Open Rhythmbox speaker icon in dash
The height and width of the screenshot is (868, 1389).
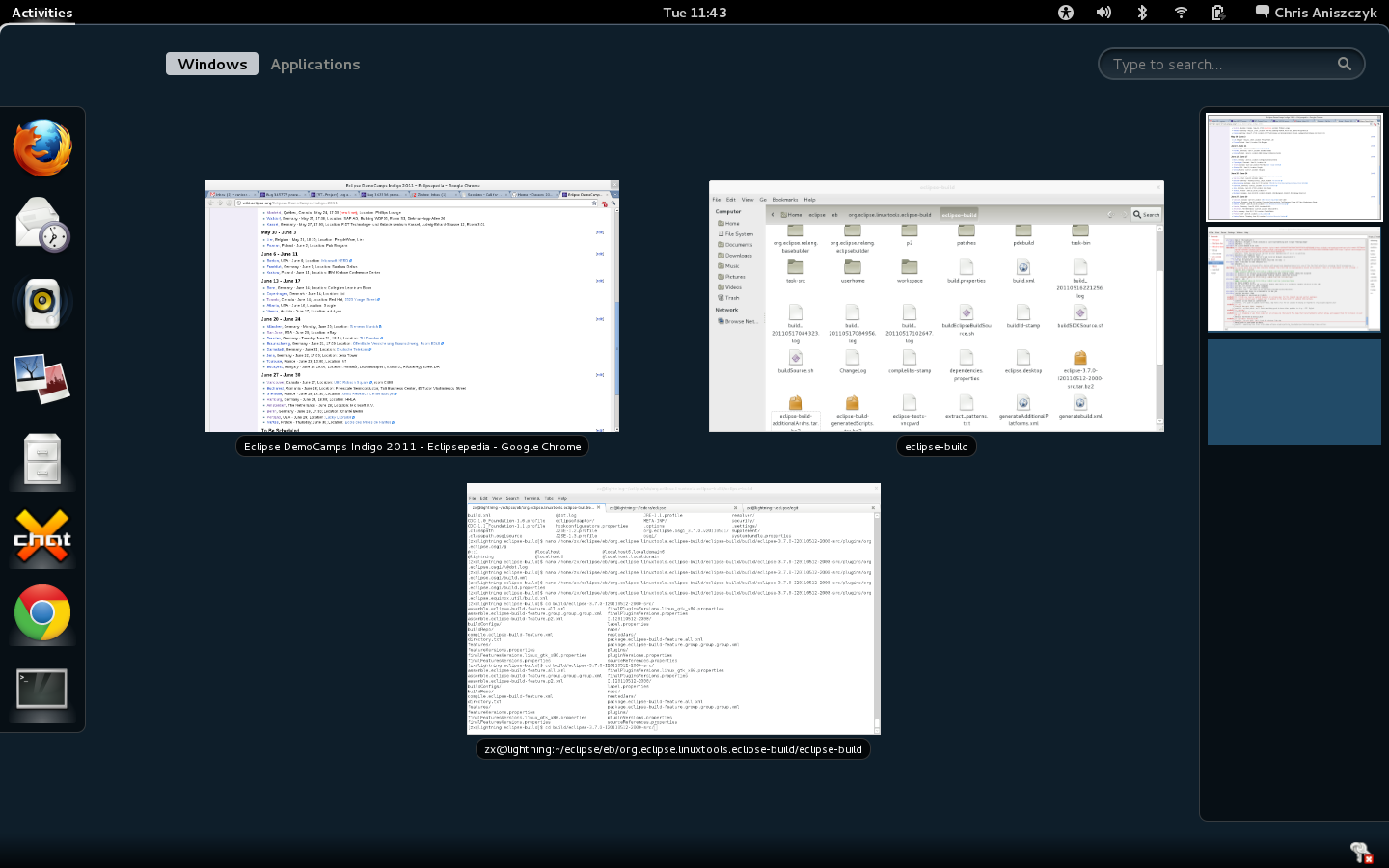pyautogui.click(x=42, y=303)
